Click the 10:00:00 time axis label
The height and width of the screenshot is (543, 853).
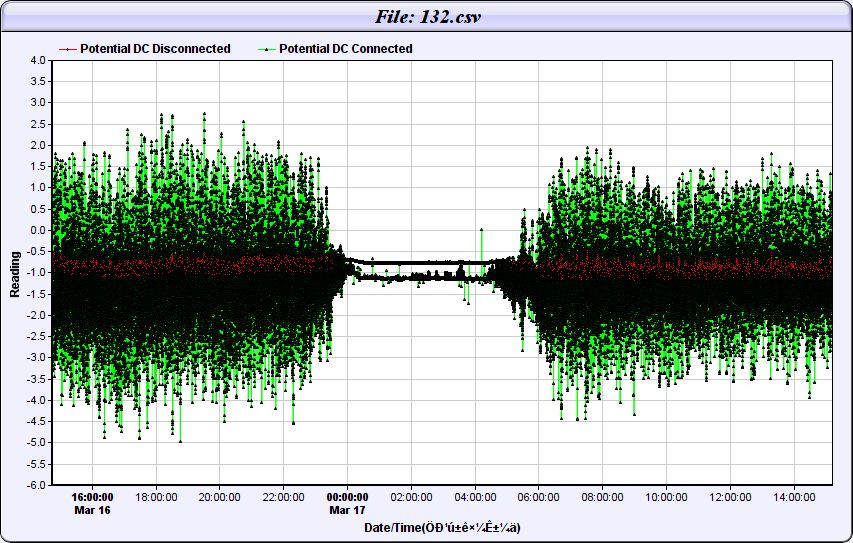(x=666, y=496)
